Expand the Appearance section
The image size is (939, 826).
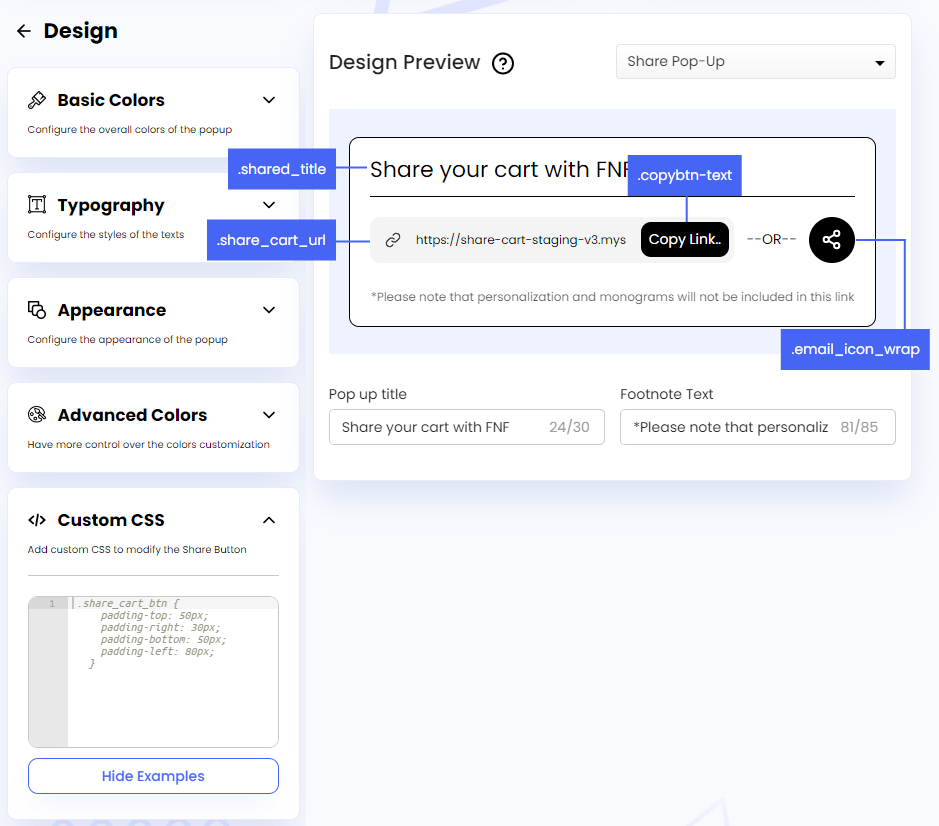coord(268,310)
